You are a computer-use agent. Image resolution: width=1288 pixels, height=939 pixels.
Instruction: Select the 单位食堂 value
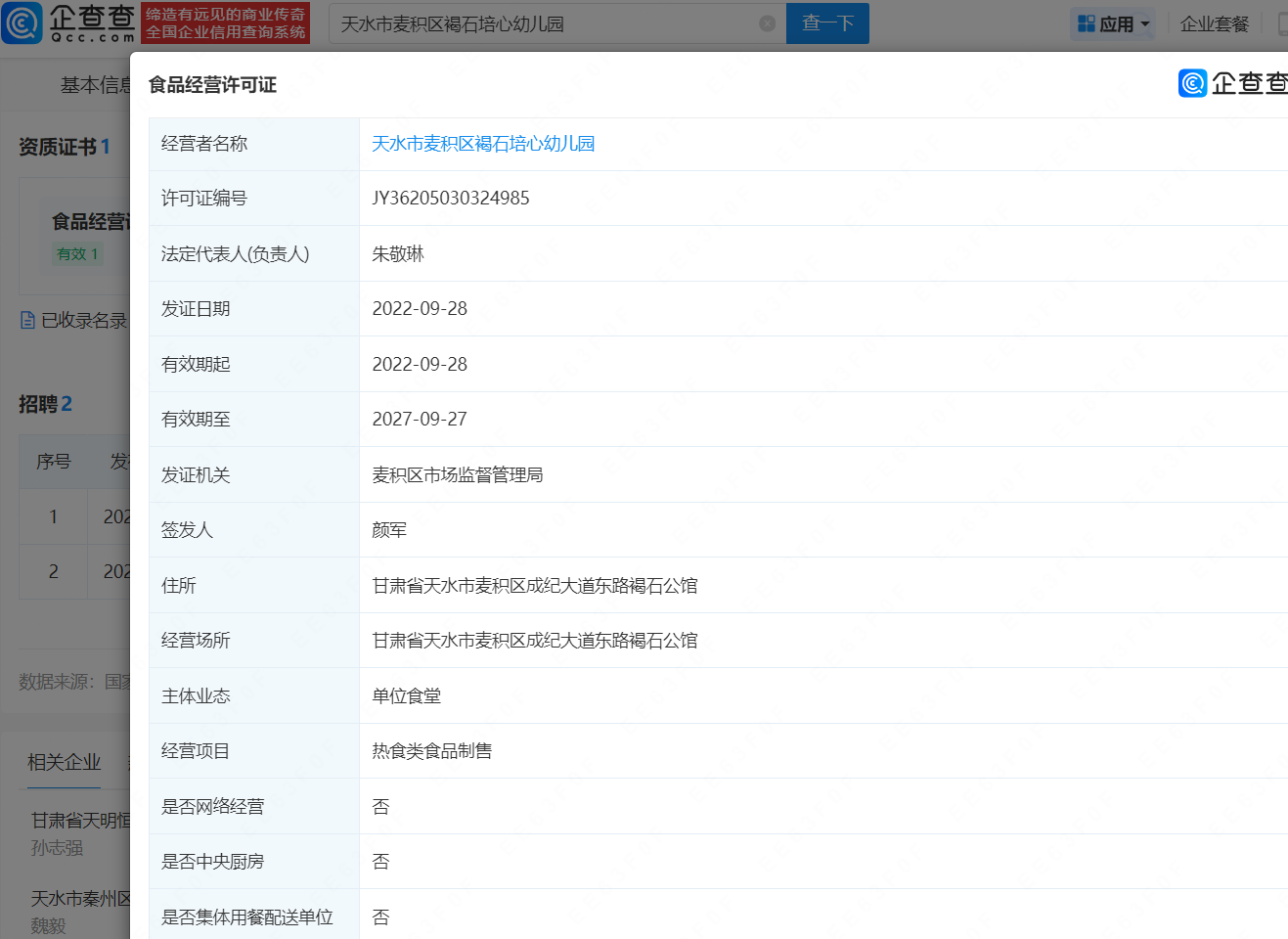click(x=407, y=696)
